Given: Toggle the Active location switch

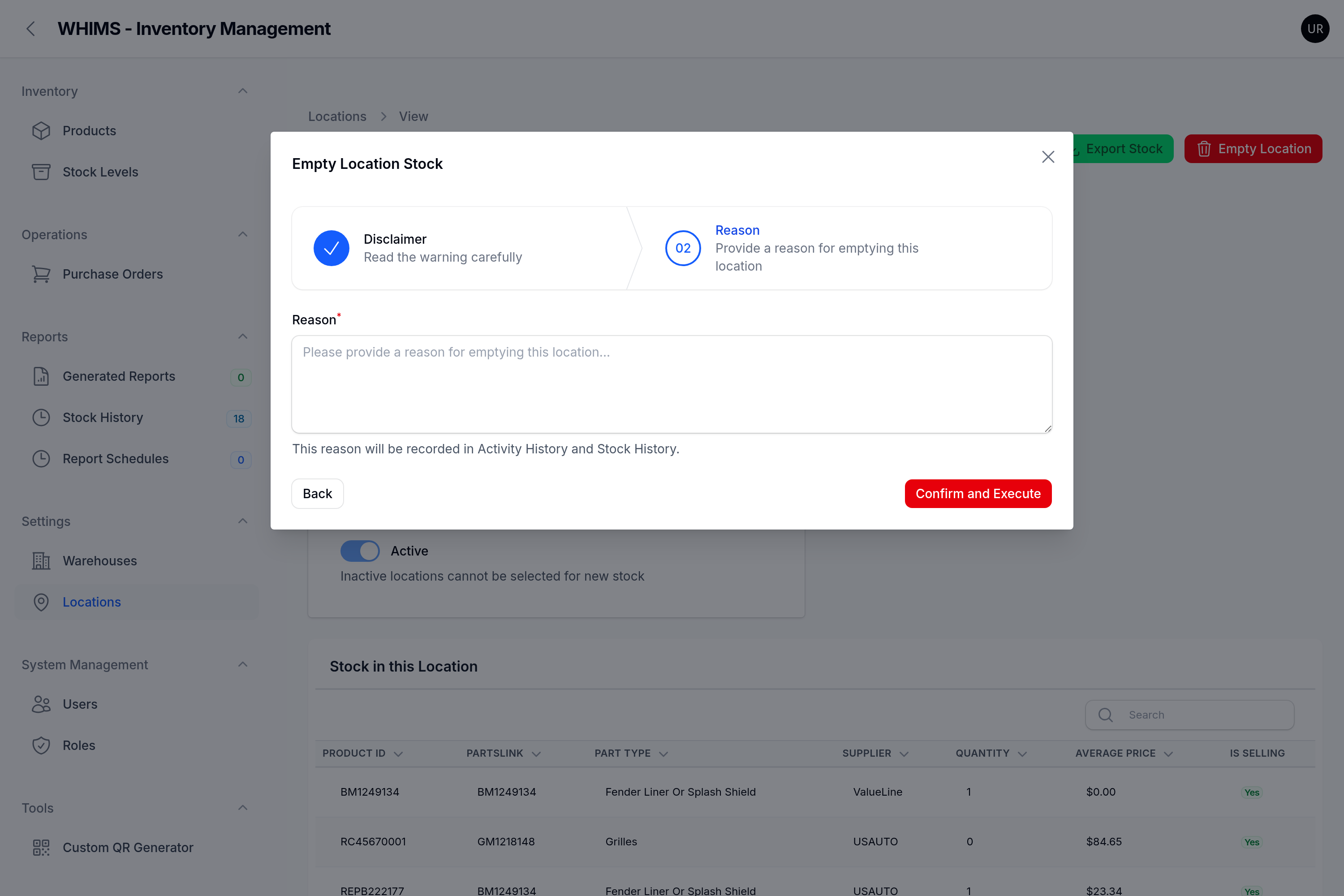Looking at the screenshot, I should point(360,551).
